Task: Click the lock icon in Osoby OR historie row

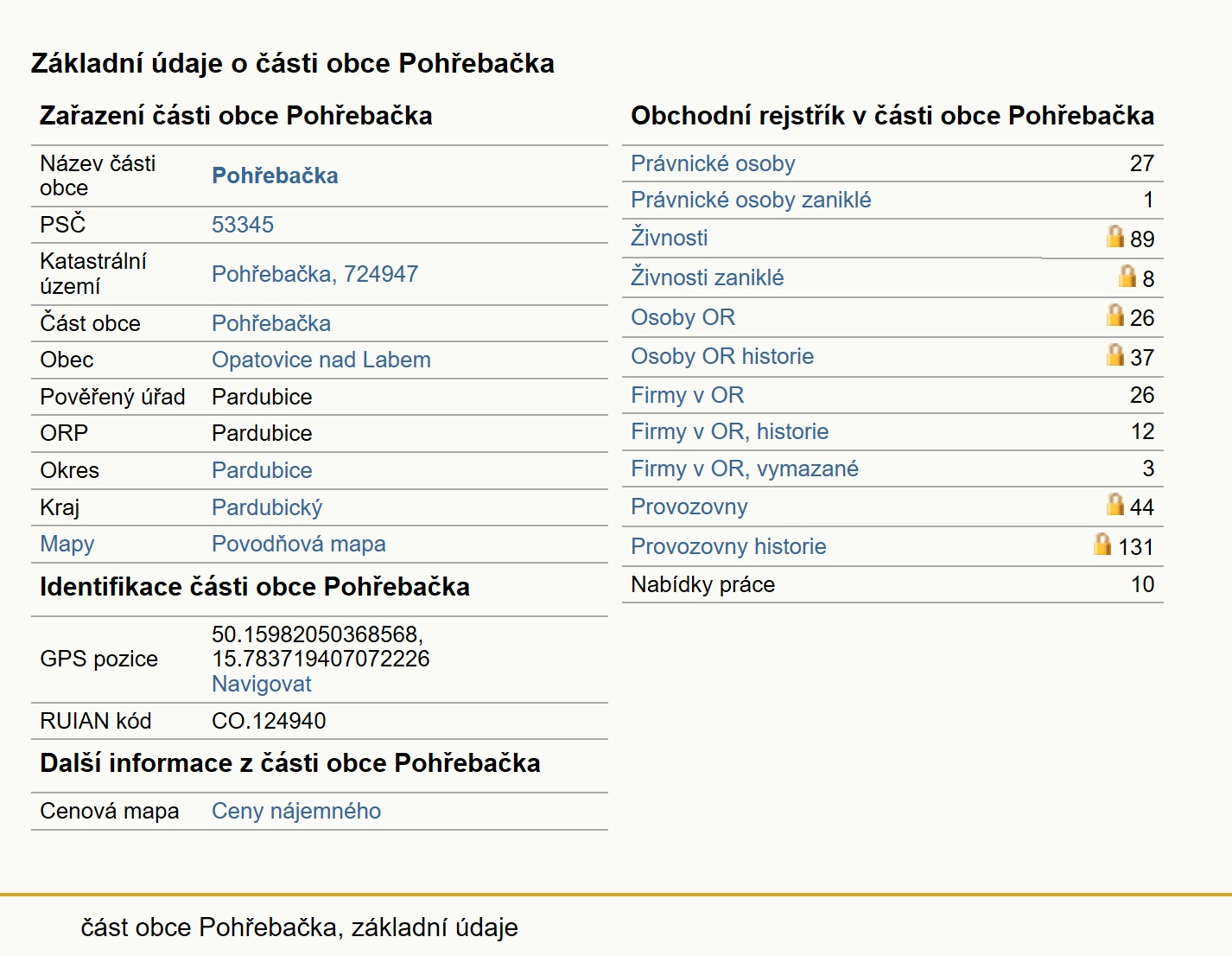Action: click(1115, 354)
